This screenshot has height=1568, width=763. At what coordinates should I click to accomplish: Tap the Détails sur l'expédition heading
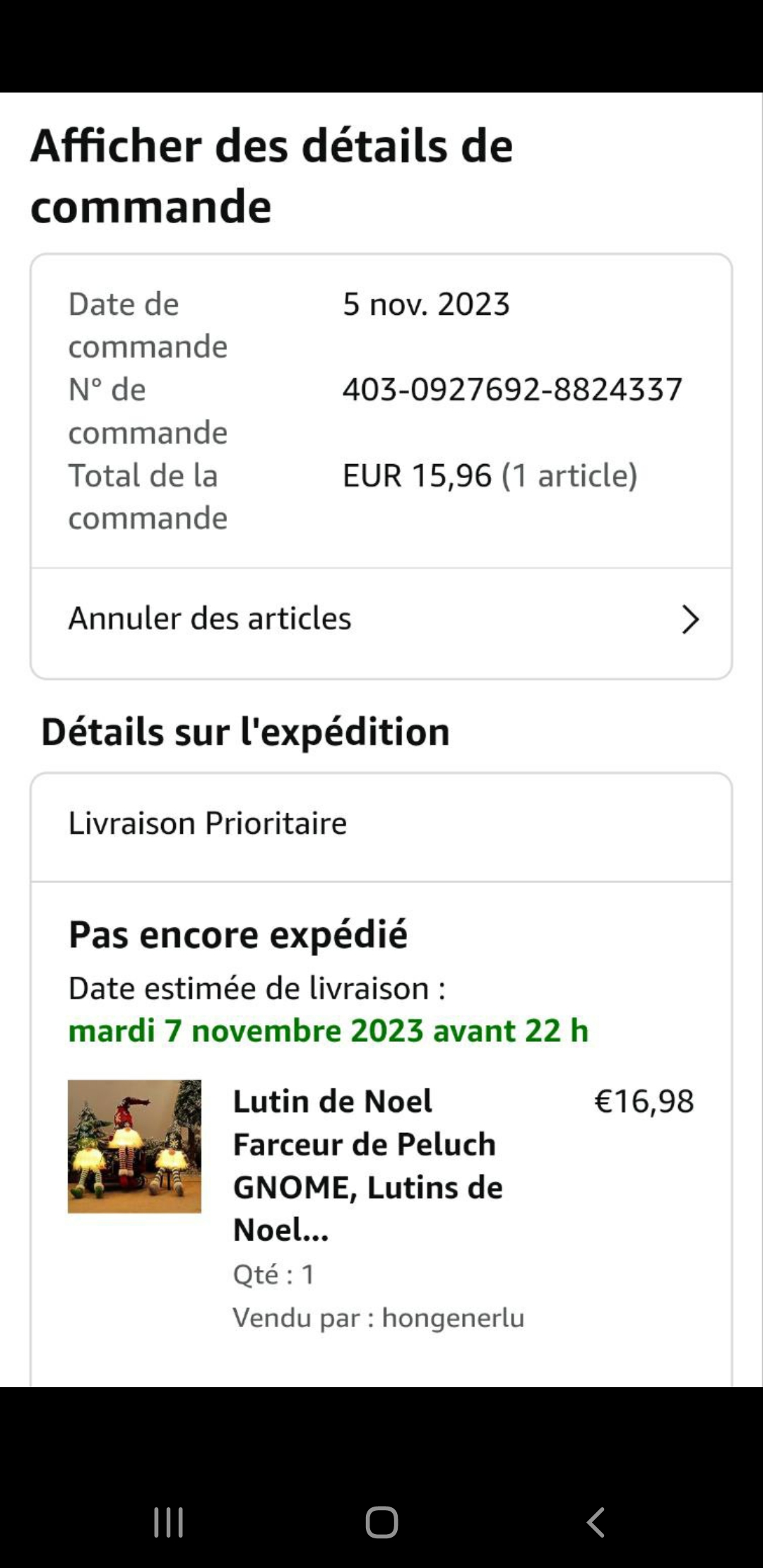click(245, 732)
